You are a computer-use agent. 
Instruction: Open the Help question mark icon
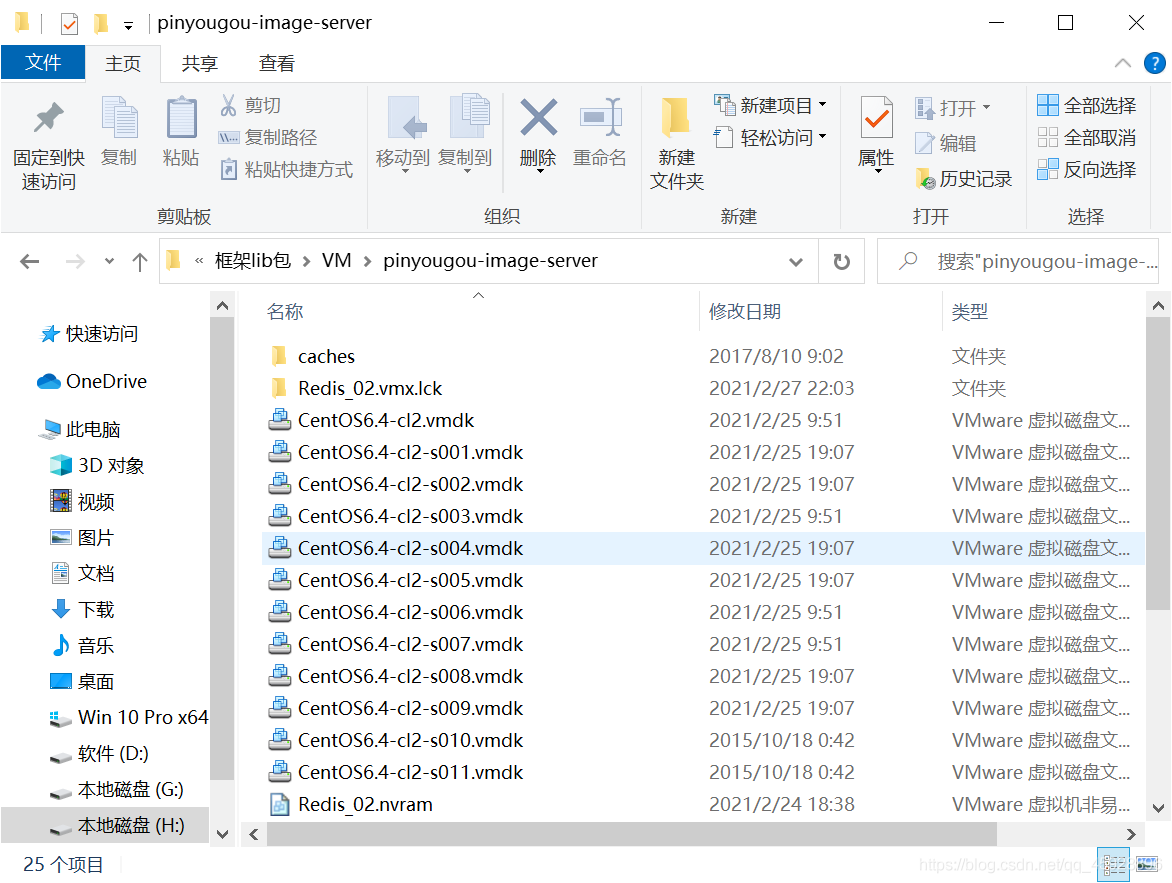(x=1154, y=64)
